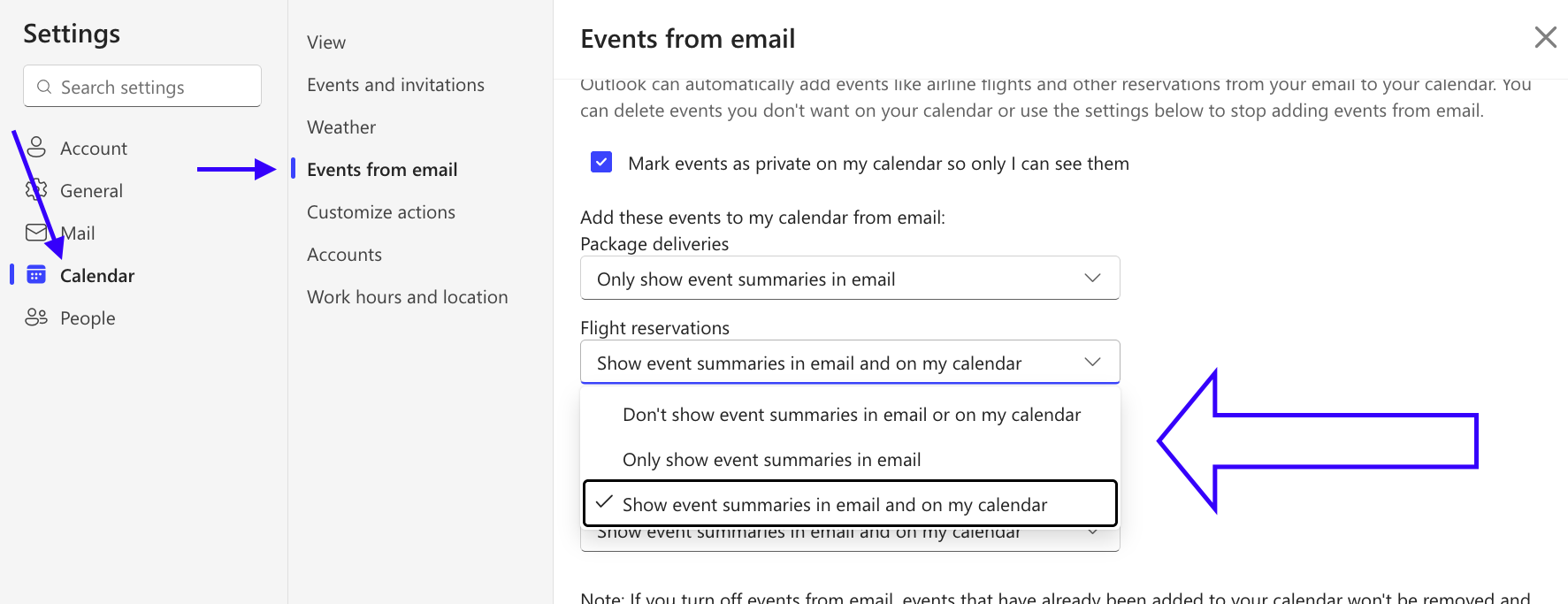Click the Search settings input field
The width and height of the screenshot is (1568, 604).
click(x=142, y=86)
